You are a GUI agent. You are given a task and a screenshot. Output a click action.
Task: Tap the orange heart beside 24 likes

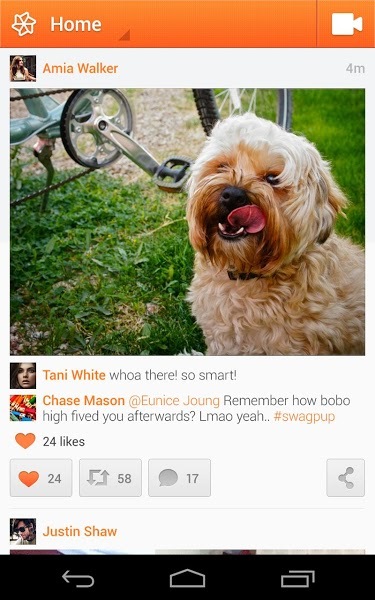pos(25,441)
